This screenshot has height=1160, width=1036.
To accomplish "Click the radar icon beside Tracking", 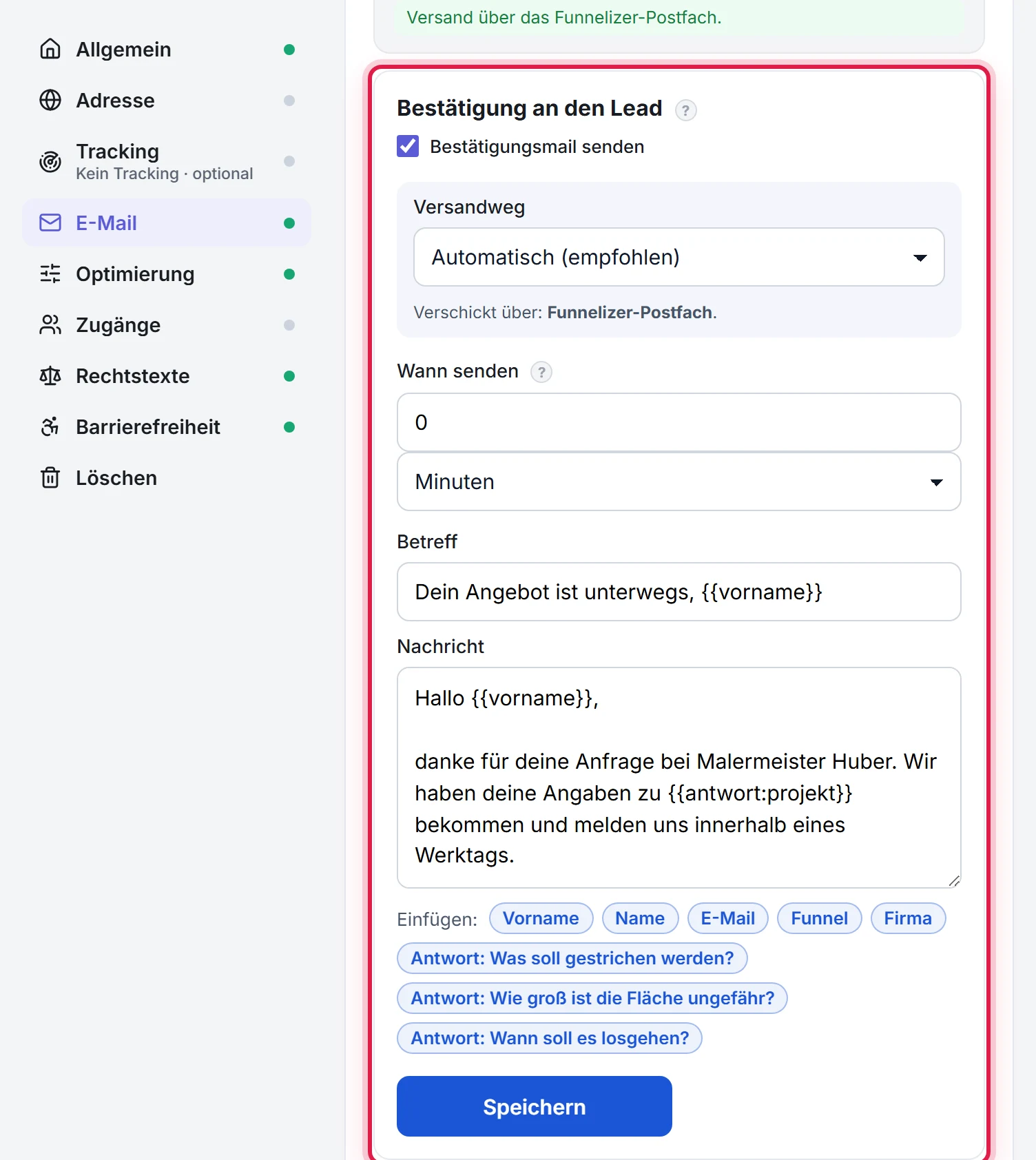I will [50, 162].
